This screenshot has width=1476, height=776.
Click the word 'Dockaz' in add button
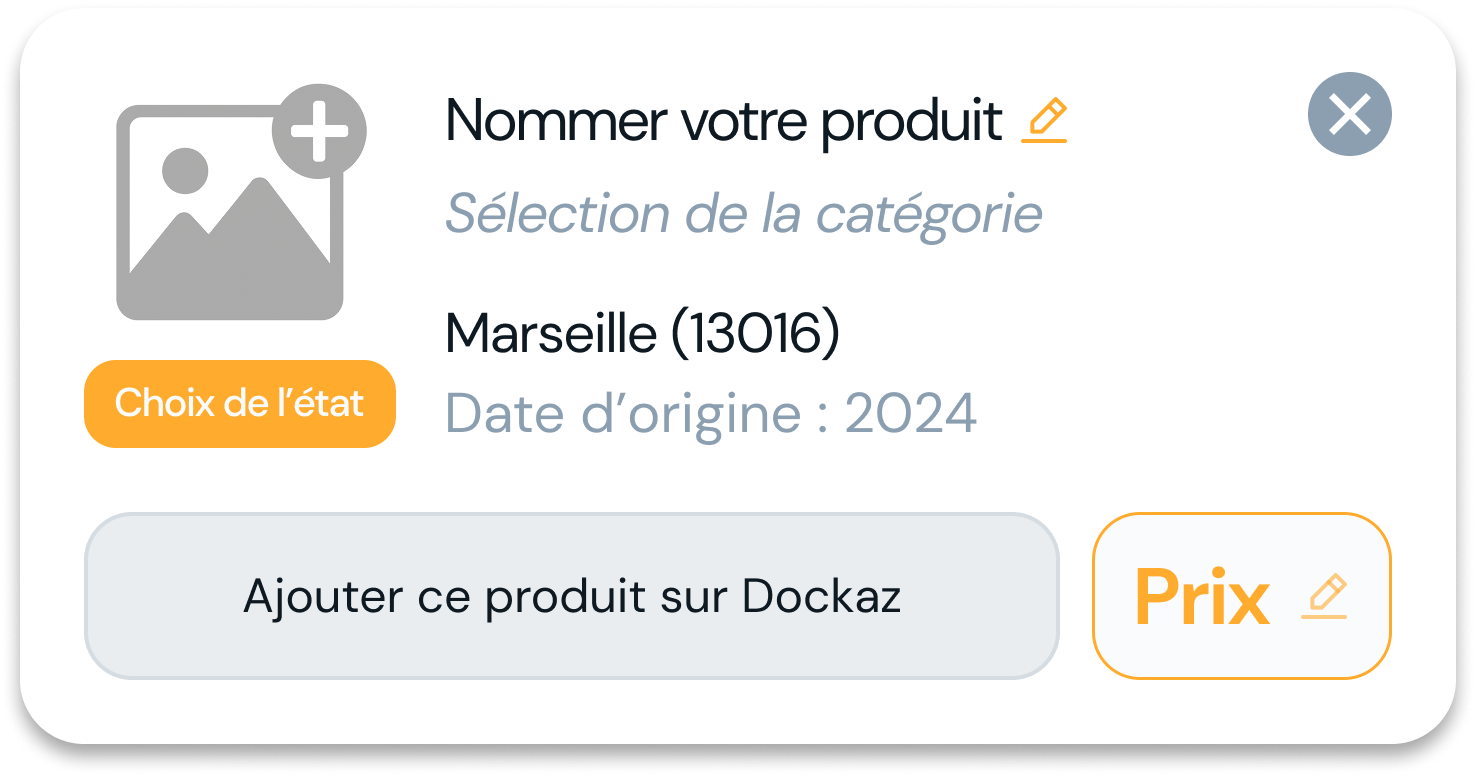pyautogui.click(x=822, y=596)
